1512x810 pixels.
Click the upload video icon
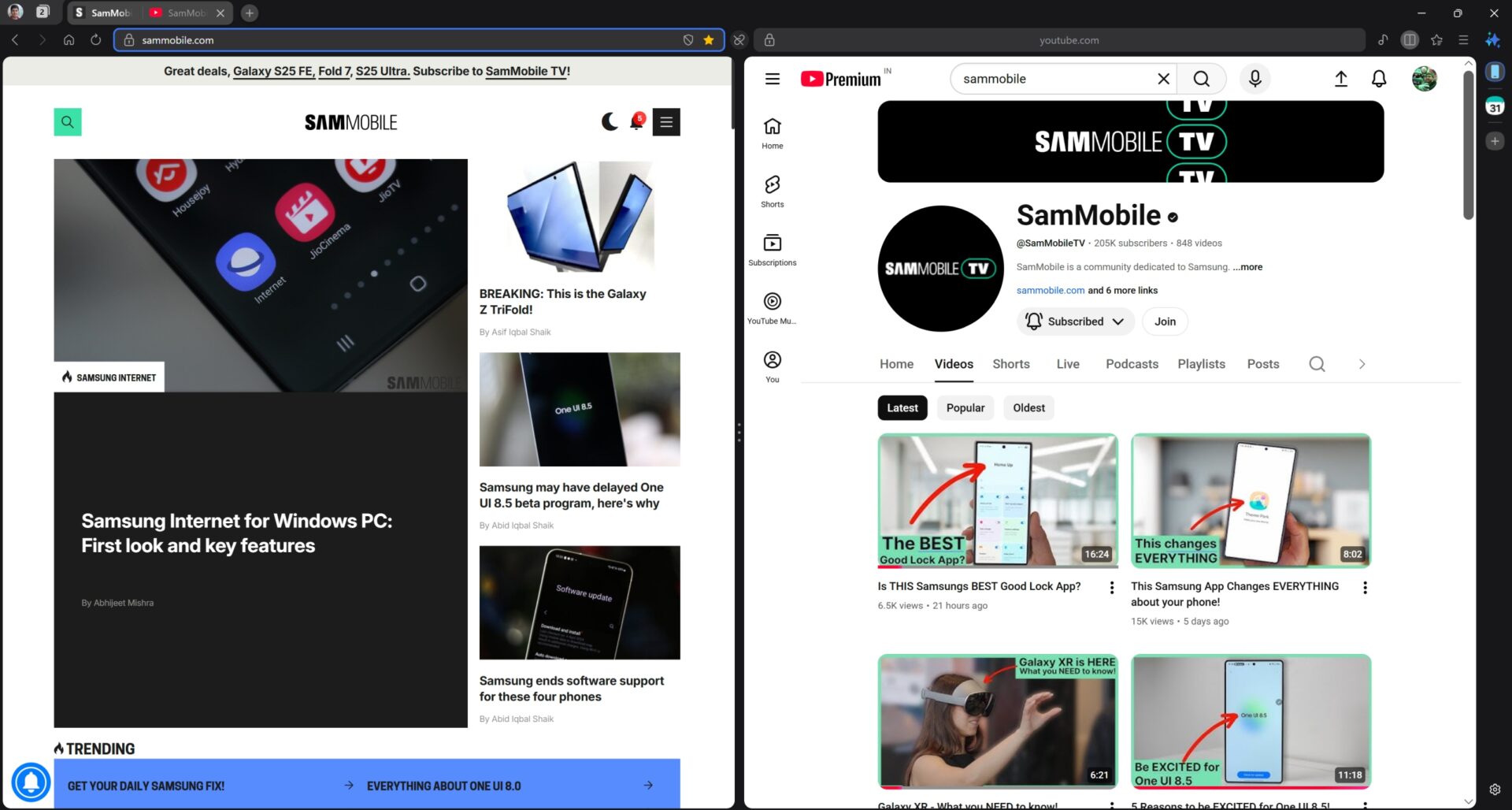click(x=1341, y=79)
